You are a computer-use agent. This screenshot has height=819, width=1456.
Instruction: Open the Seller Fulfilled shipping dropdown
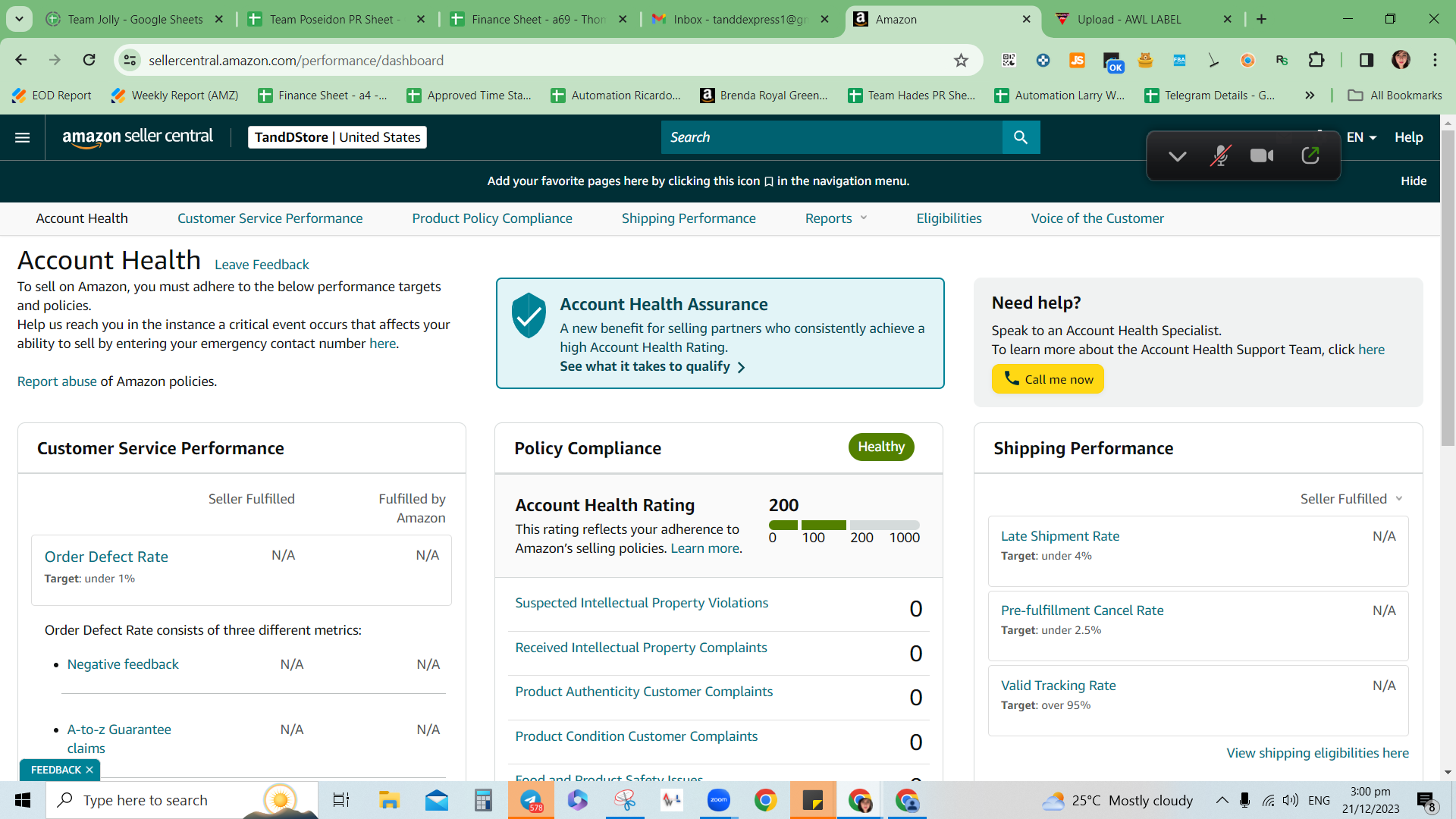pyautogui.click(x=1351, y=499)
